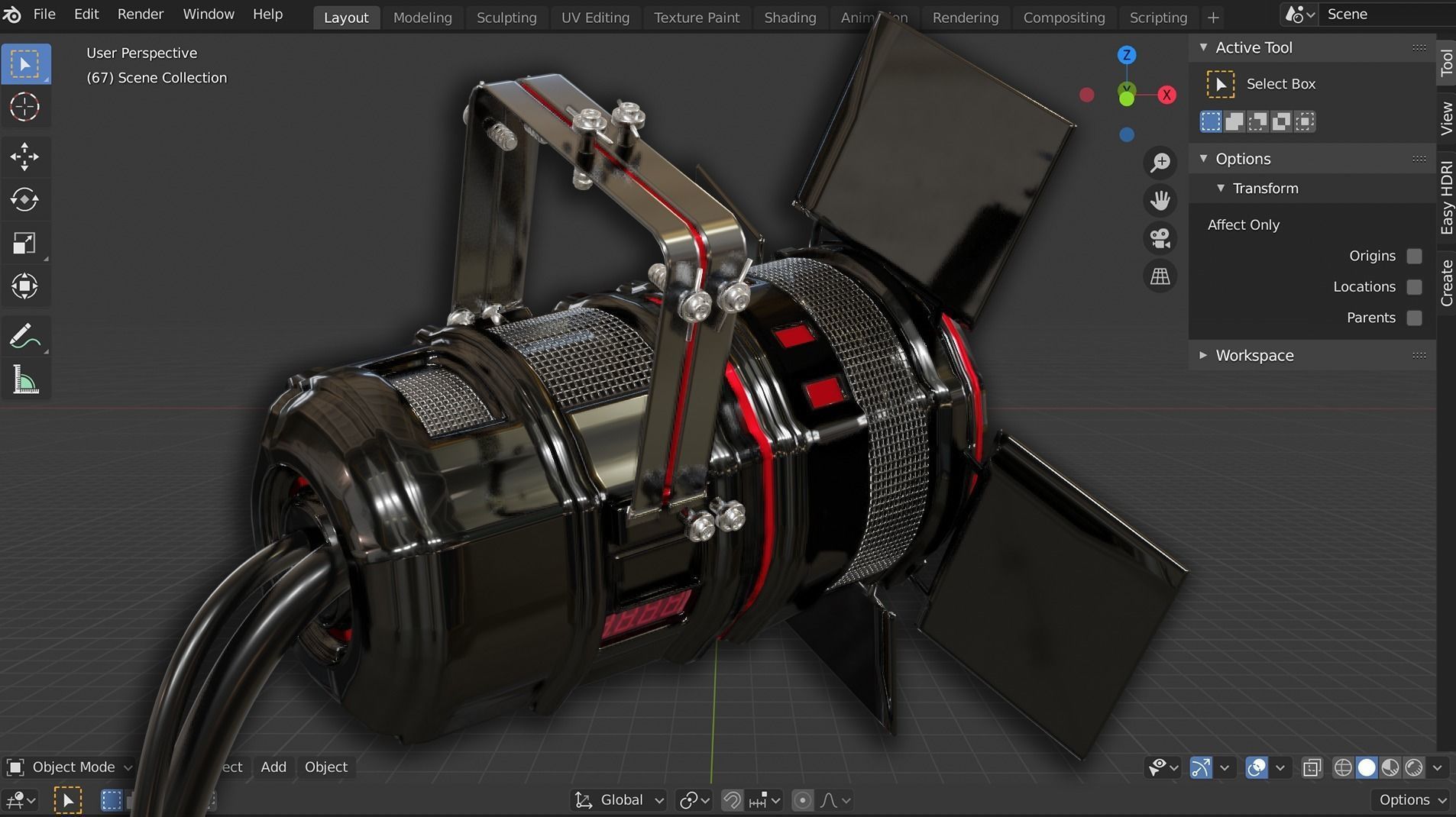Screen dimensions: 1456x817
Task: Open the Add menu in viewport header
Action: pyautogui.click(x=273, y=767)
